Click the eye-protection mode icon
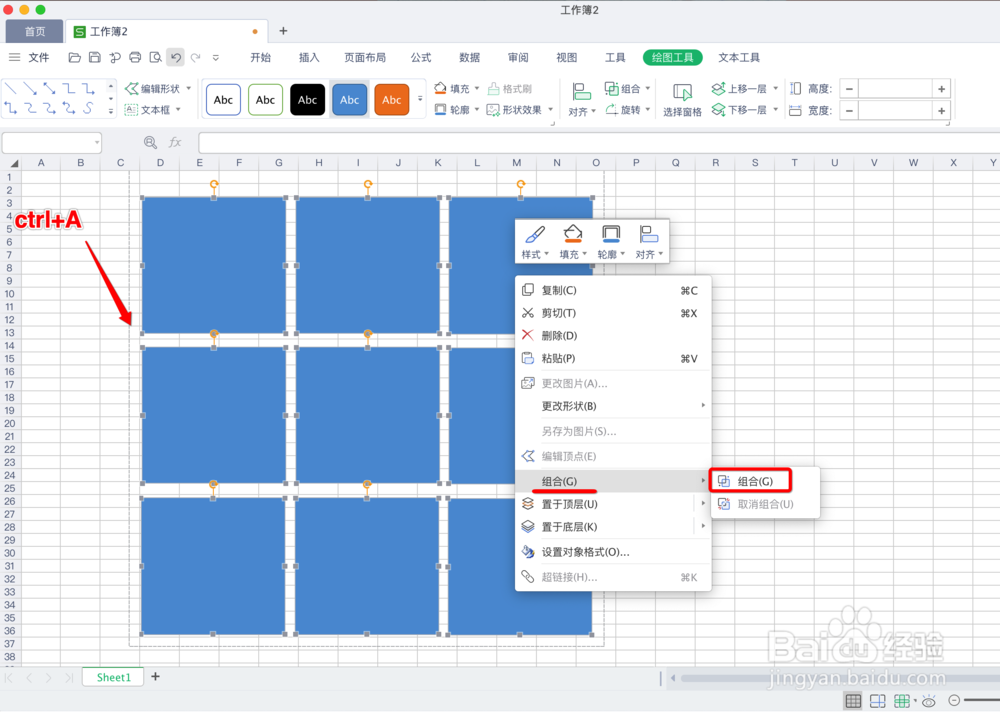 pos(929,701)
